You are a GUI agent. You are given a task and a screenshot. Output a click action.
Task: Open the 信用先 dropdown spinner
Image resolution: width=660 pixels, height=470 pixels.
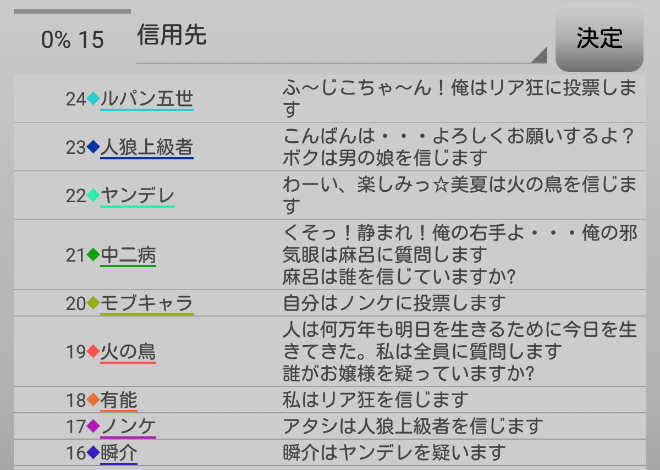coord(340,38)
